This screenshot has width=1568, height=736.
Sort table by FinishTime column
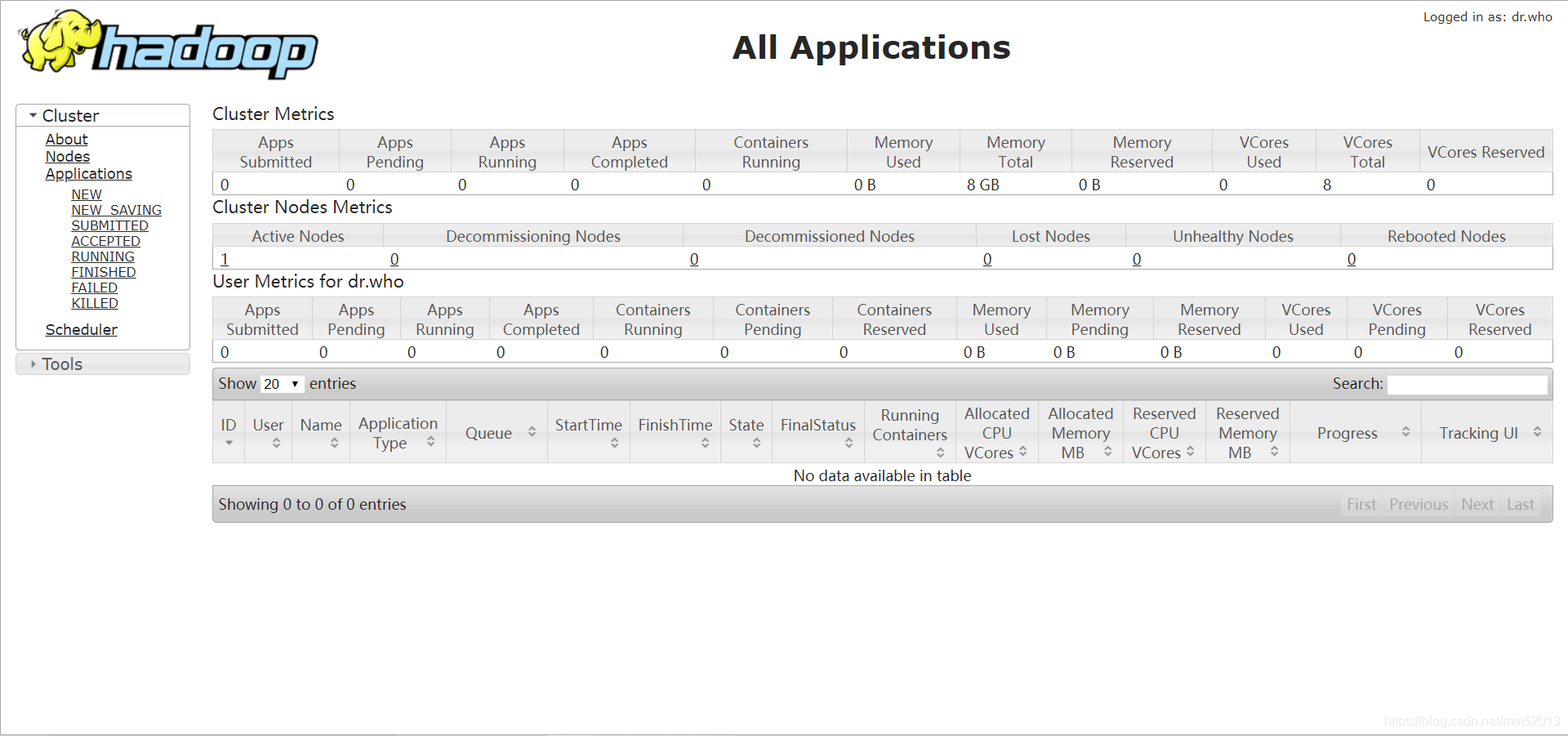click(675, 432)
